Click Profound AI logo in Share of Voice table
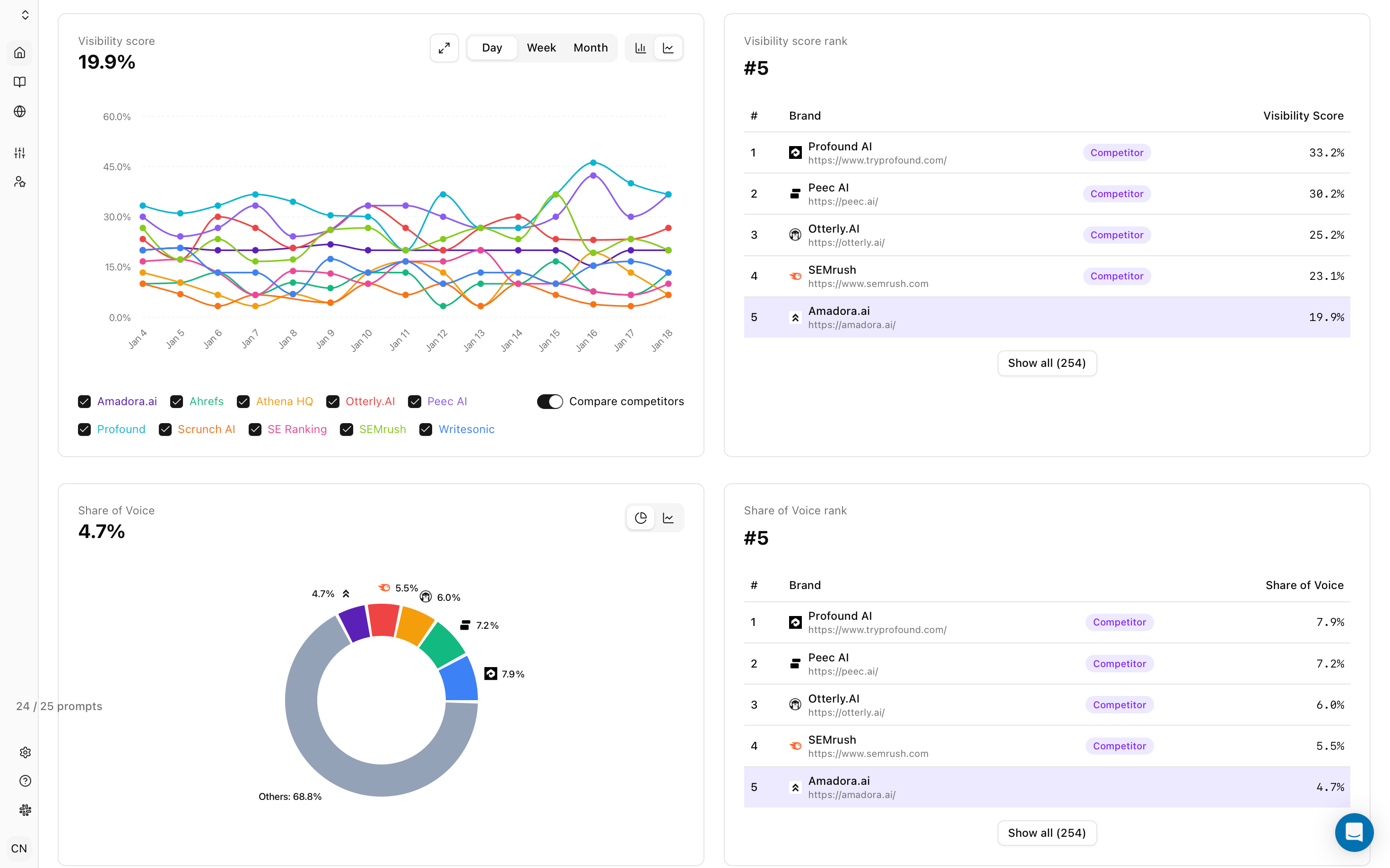This screenshot has height=868, width=1390. [x=795, y=622]
